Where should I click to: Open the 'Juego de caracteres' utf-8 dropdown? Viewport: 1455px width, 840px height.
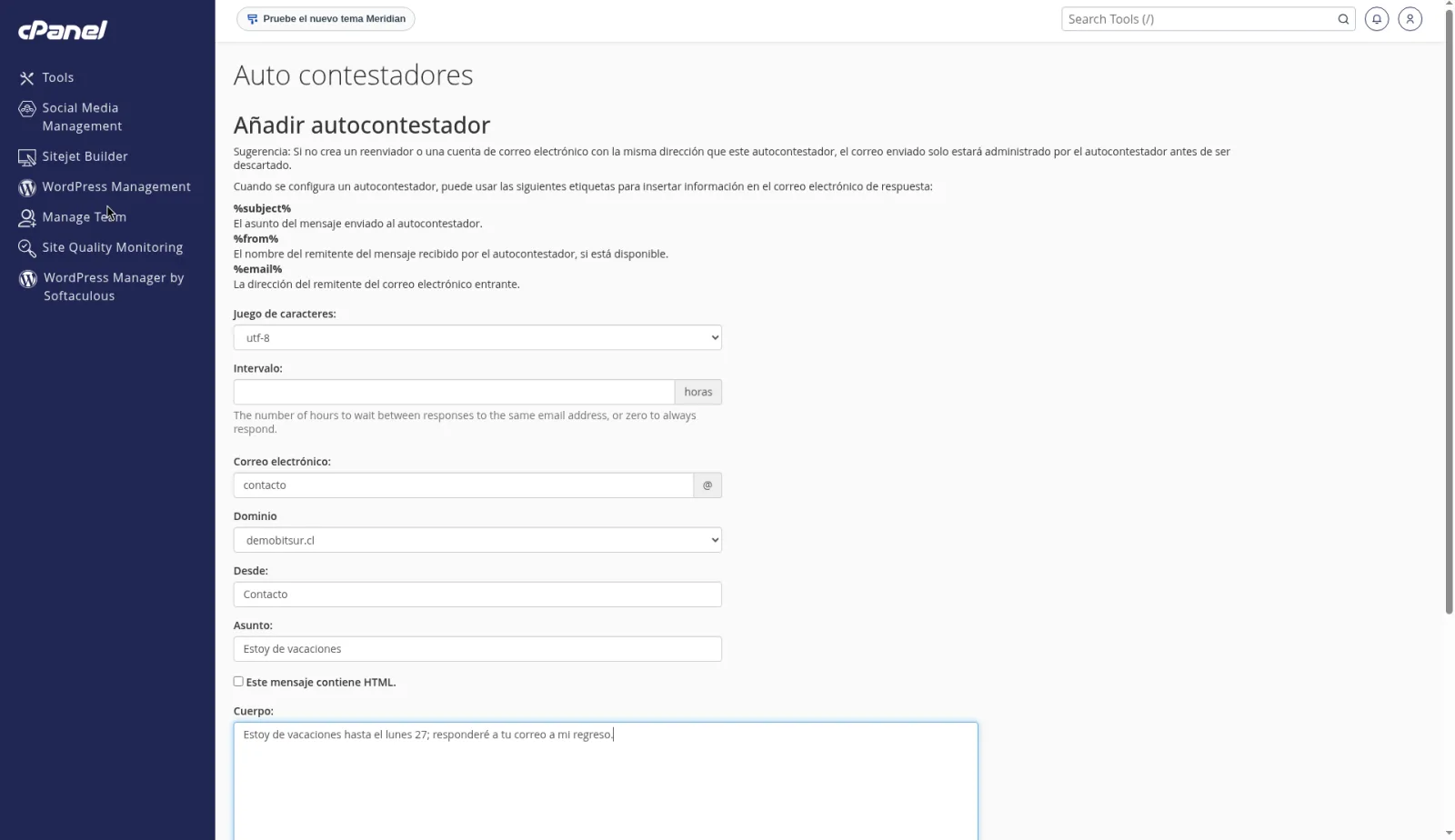click(x=477, y=337)
